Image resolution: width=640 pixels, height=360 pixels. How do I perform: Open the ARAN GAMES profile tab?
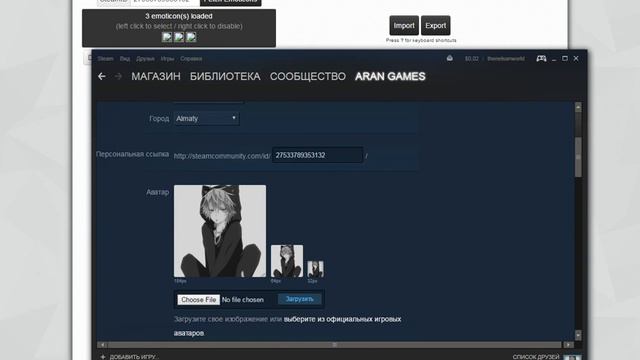390,76
